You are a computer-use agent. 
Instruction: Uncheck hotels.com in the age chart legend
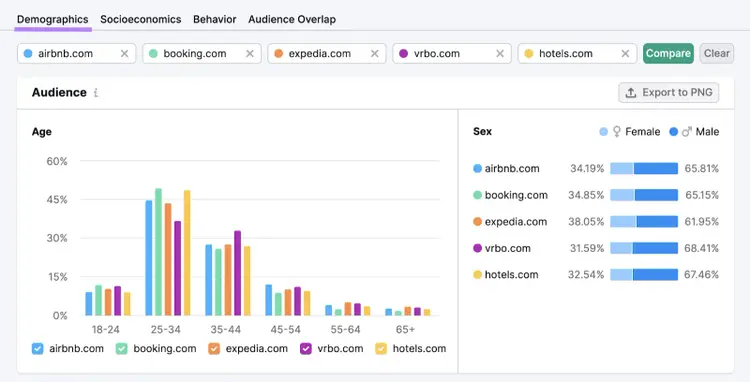point(381,349)
